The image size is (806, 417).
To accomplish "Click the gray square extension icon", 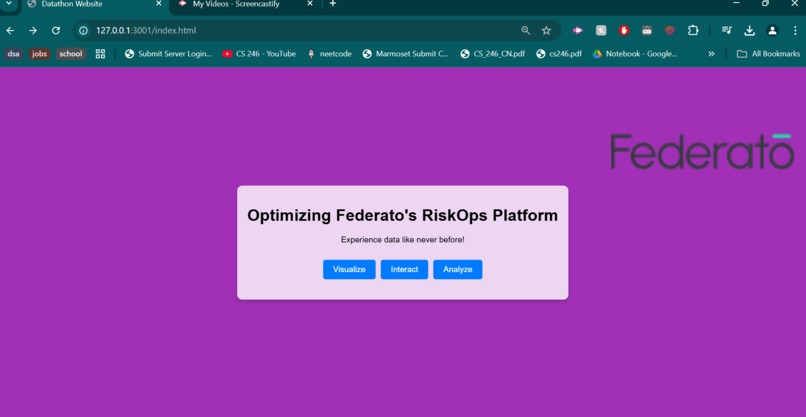I will (x=601, y=30).
